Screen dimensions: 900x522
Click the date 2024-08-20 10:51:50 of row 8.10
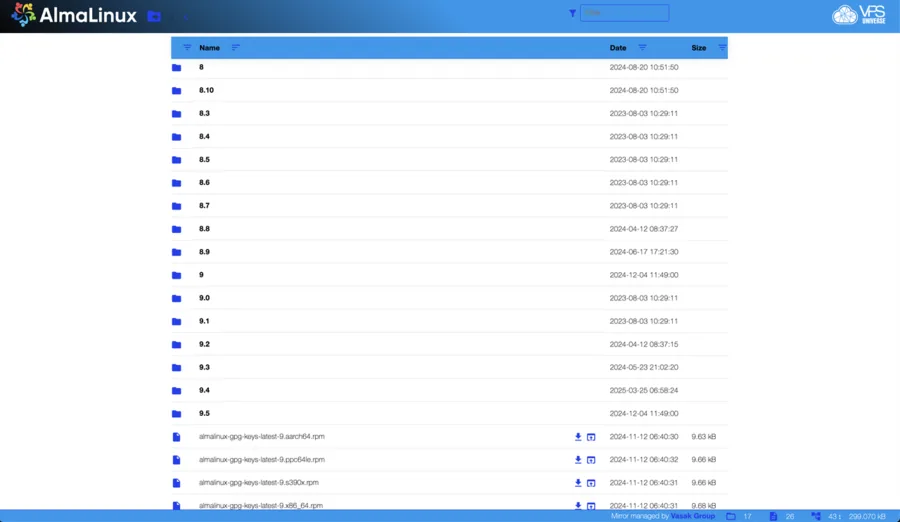tap(644, 90)
